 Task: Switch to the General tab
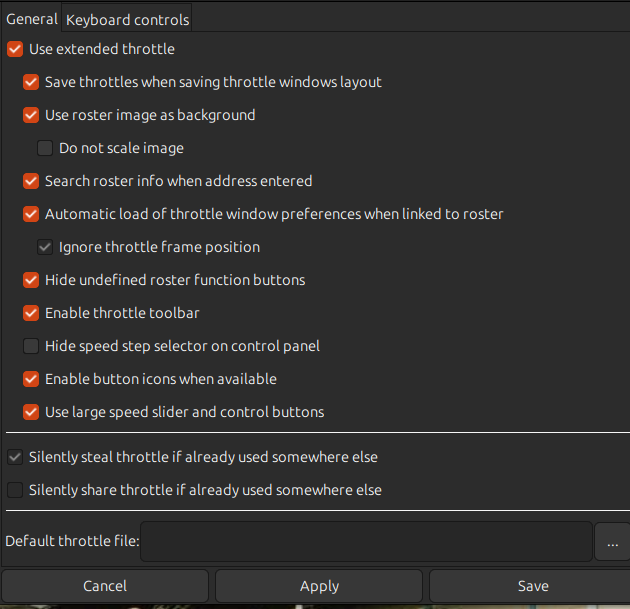(x=31, y=19)
